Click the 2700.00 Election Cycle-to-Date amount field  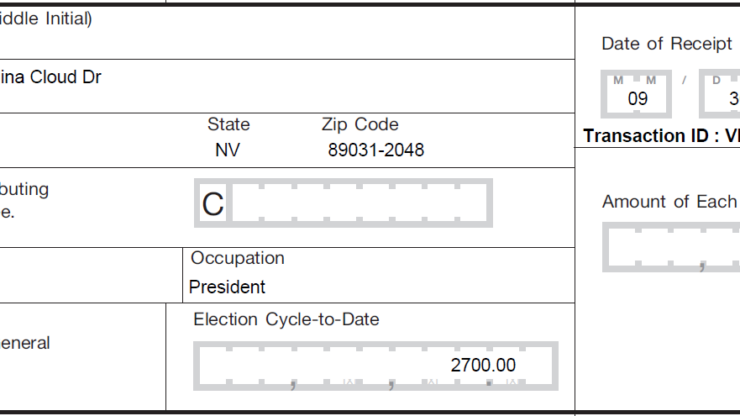coord(376,366)
